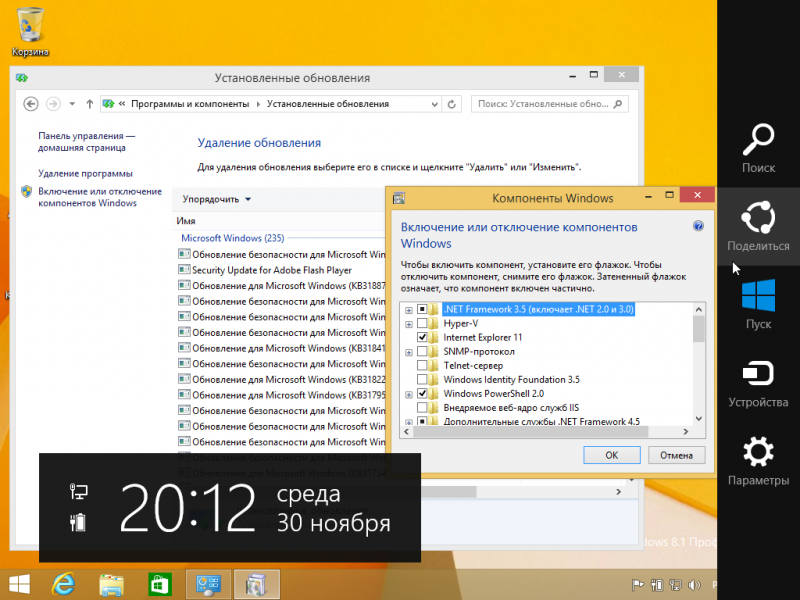Click the Windows Components title bar icon
This screenshot has height=600, width=800.
pyautogui.click(x=399, y=198)
